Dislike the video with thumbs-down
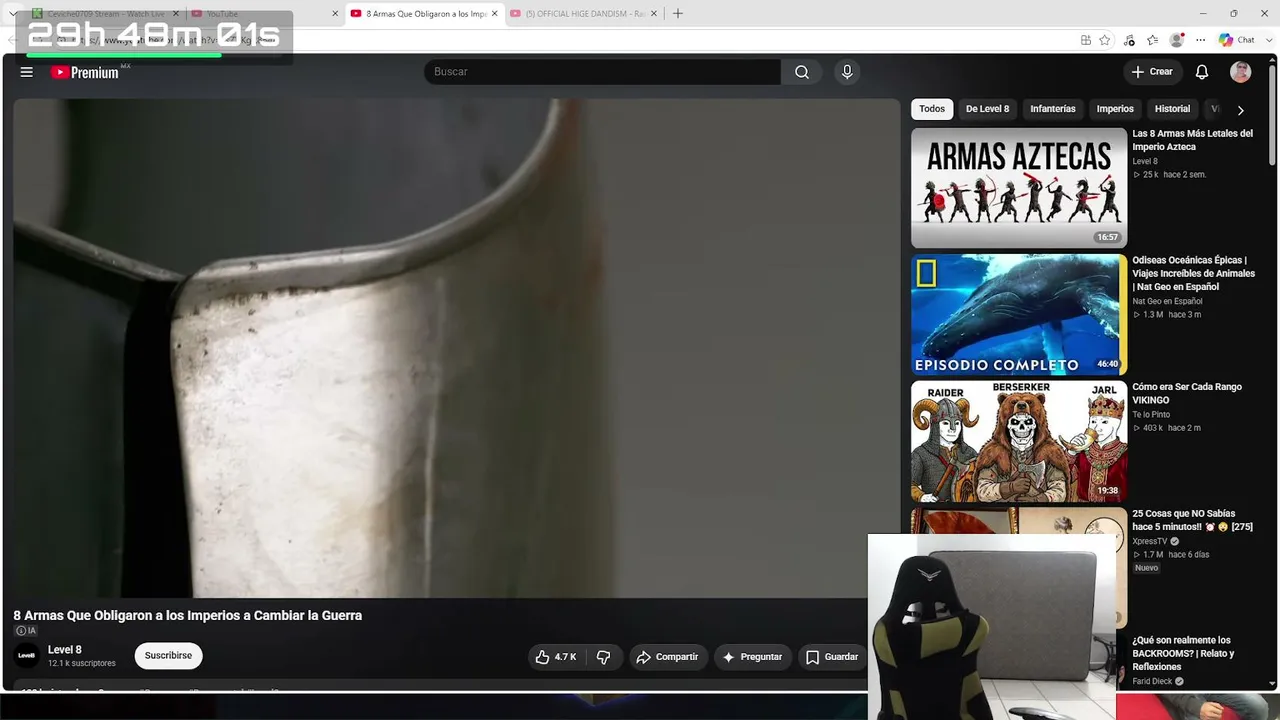Image resolution: width=1280 pixels, height=720 pixels. (x=604, y=657)
